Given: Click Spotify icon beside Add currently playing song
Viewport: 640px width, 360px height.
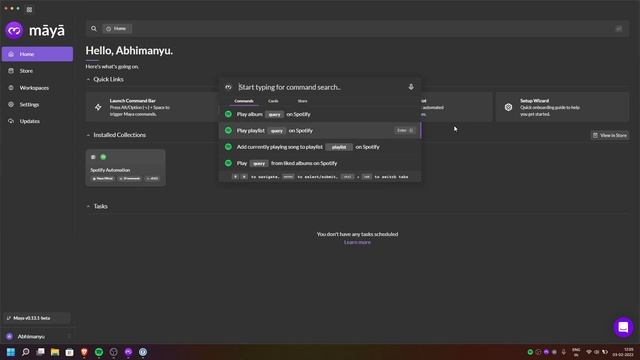Looking at the screenshot, I should click(228, 147).
